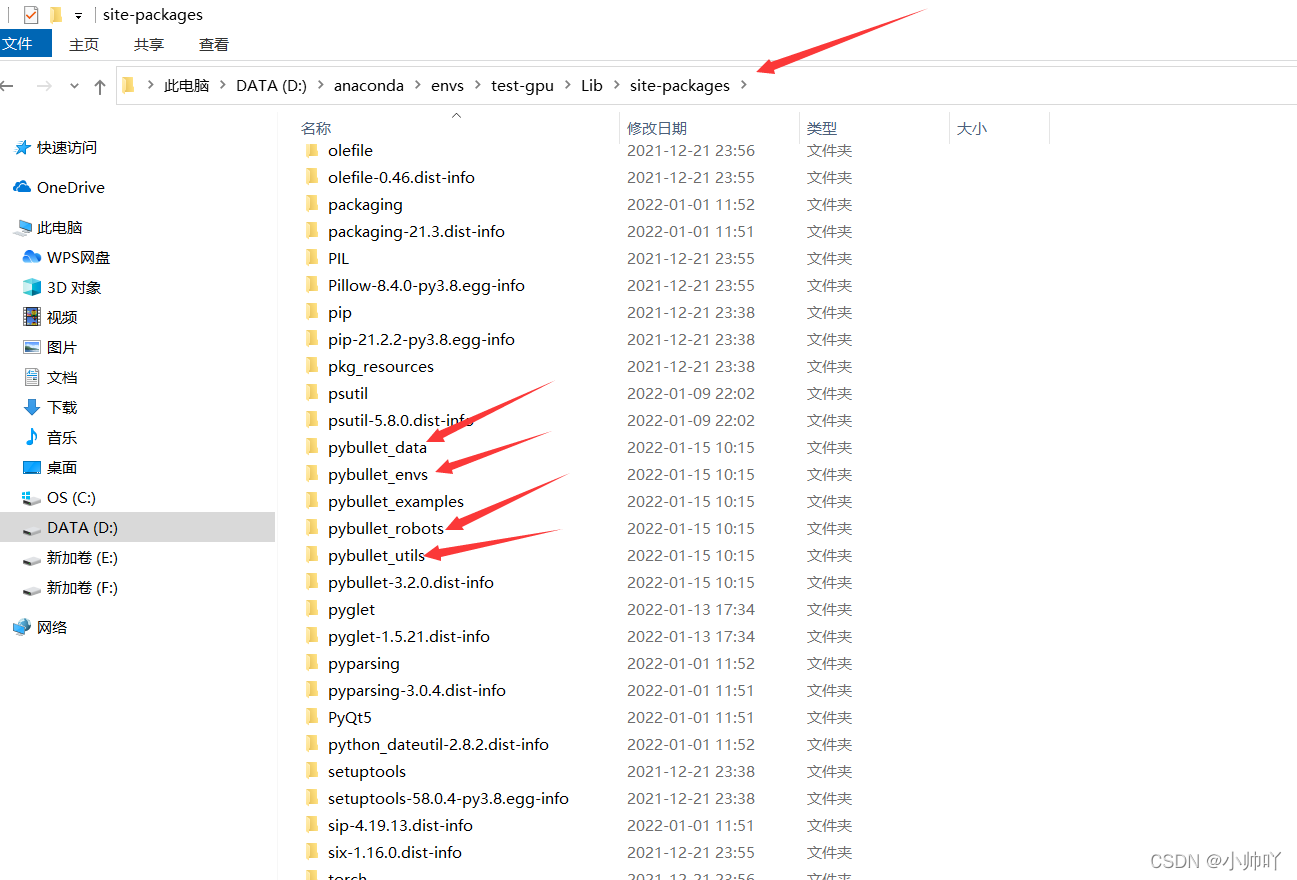Click the packaging folder icon
The width and height of the screenshot is (1297, 880).
point(312,204)
